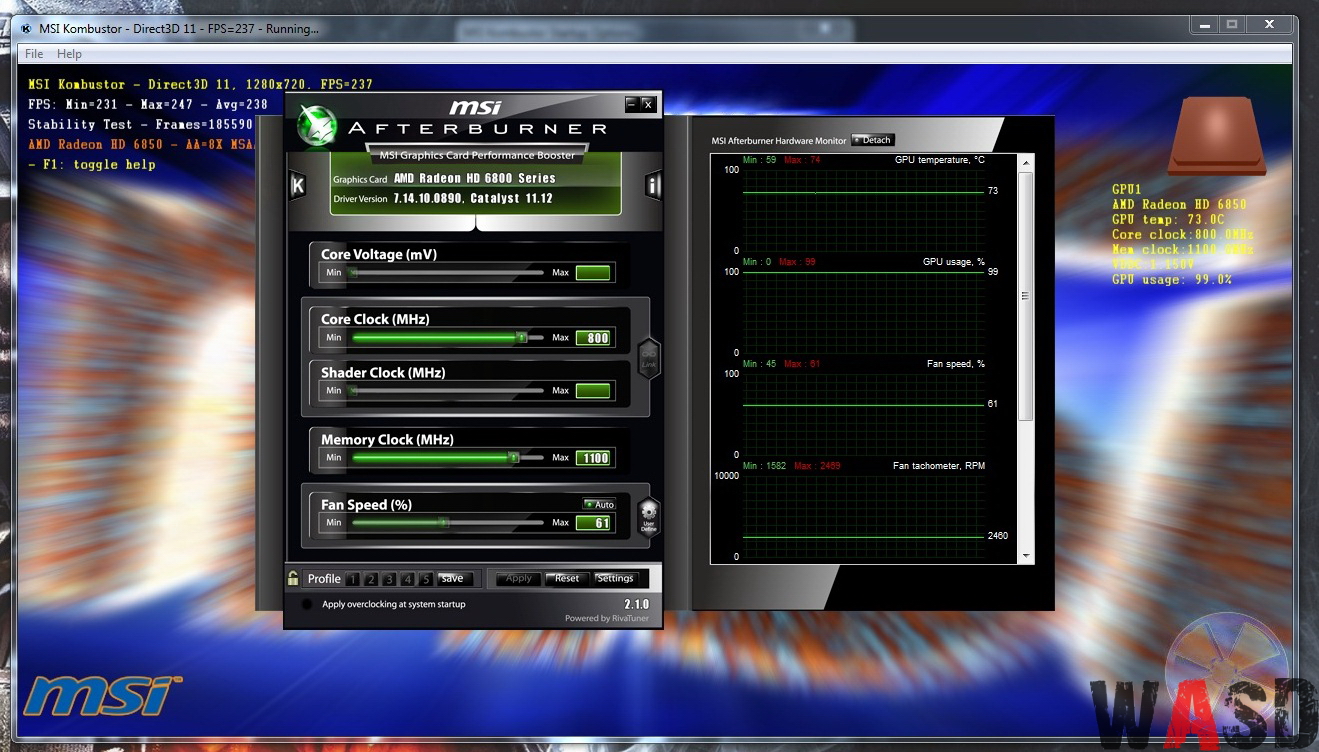Maximize the Kombustor window

[1231, 24]
